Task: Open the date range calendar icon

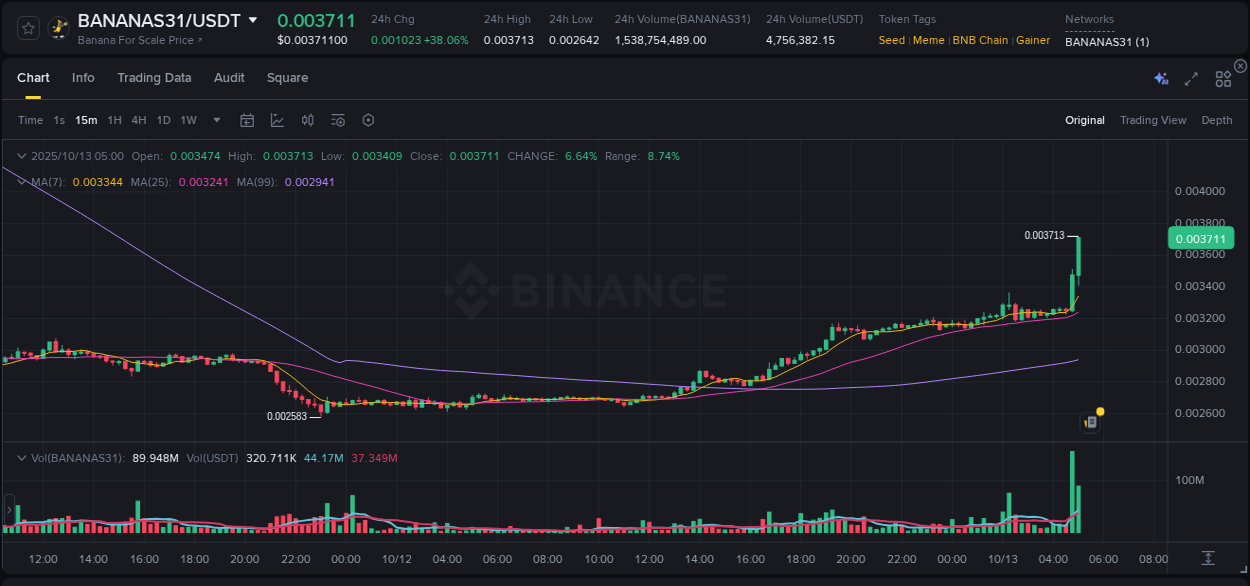Action: pyautogui.click(x=247, y=120)
